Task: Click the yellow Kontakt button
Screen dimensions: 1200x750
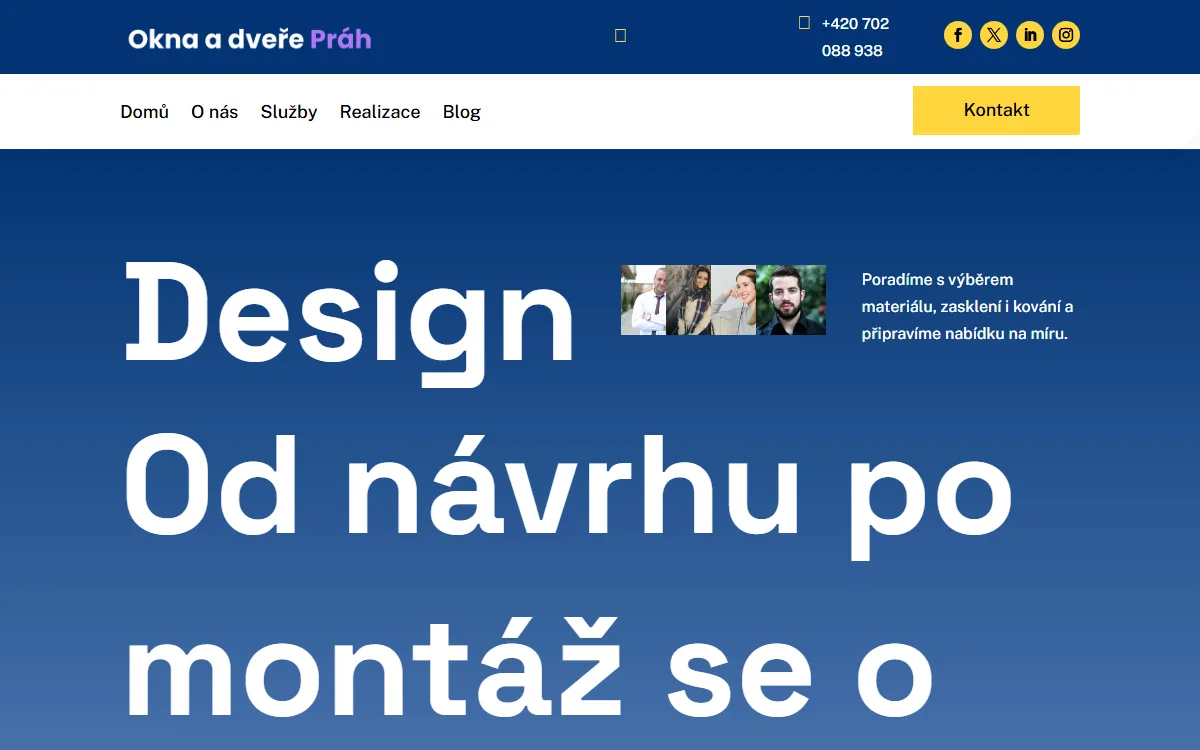Action: point(996,110)
